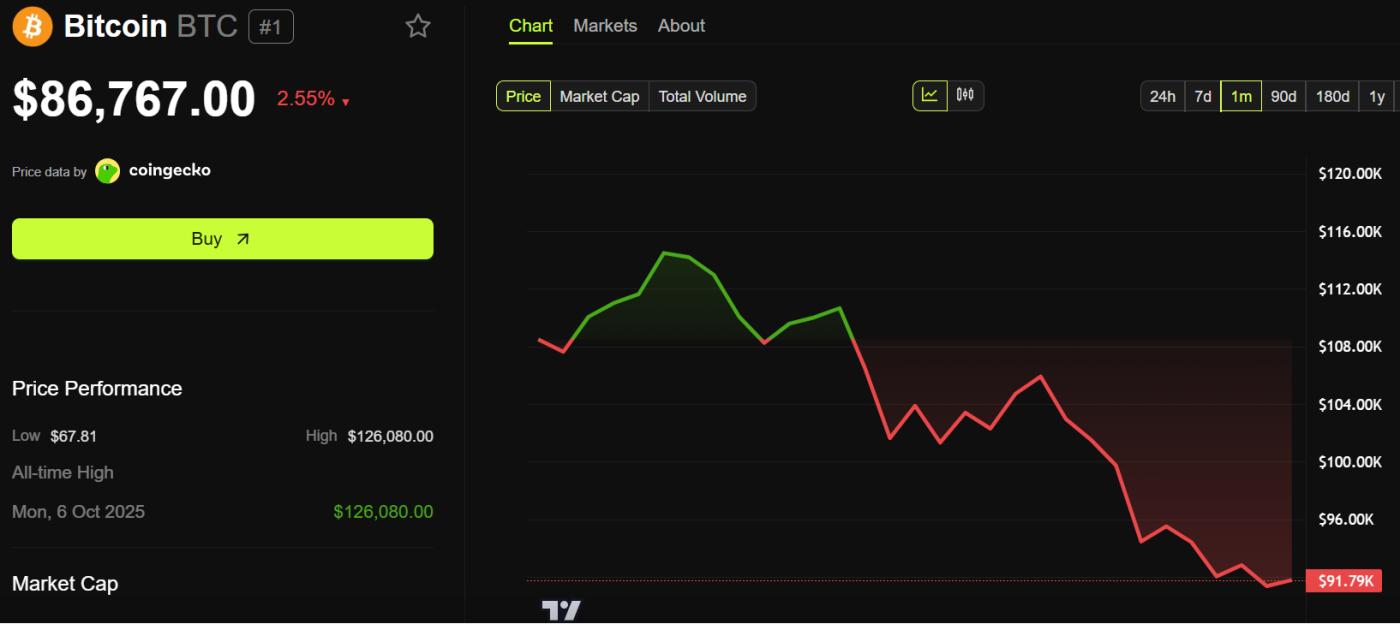The height and width of the screenshot is (624, 1400).
Task: Toggle chart to Total Volume
Action: [x=702, y=96]
